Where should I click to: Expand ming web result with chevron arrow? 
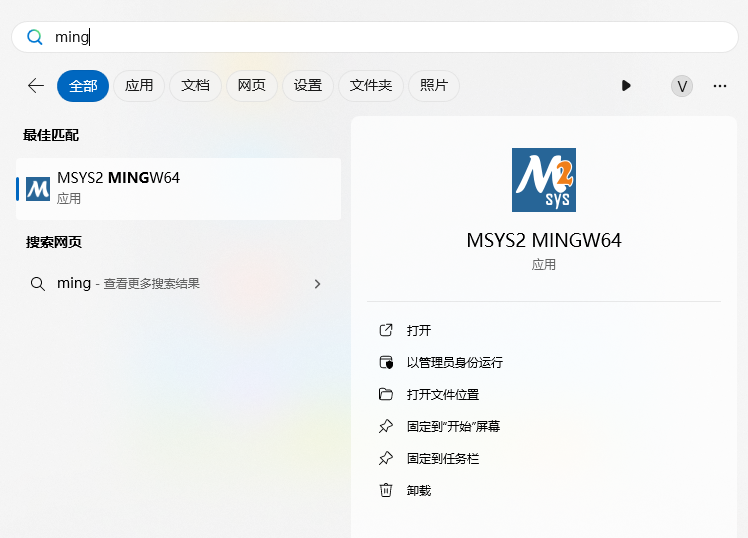317,284
